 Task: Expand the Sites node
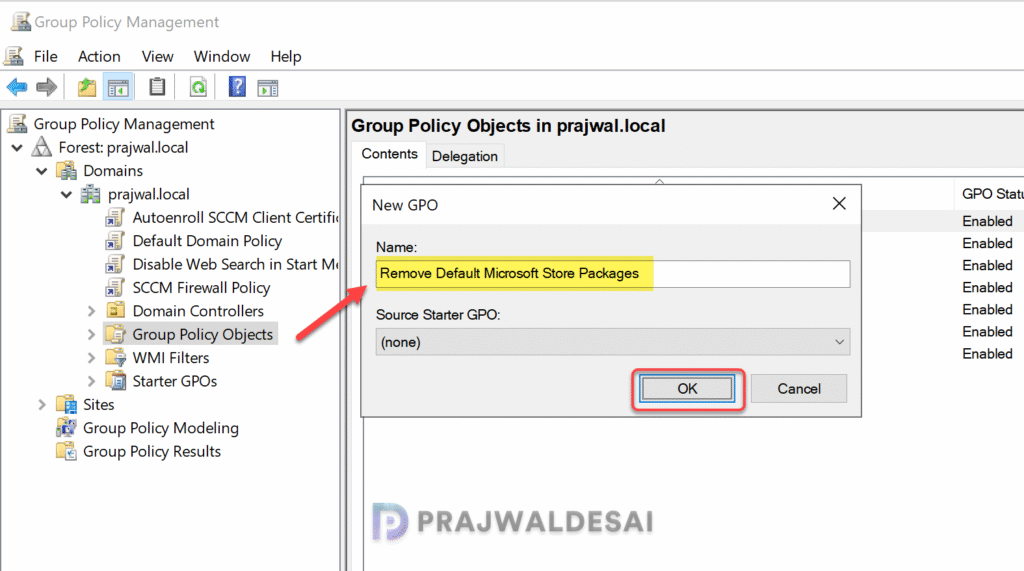(42, 405)
